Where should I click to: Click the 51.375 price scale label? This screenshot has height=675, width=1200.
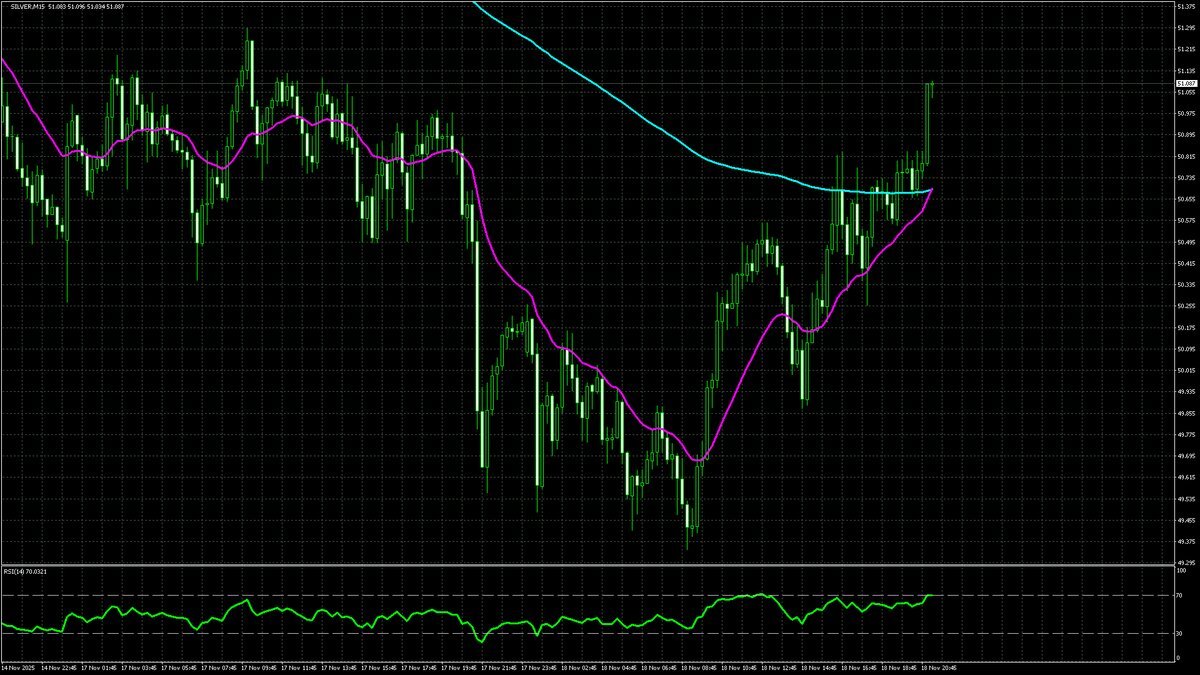[1186, 6]
